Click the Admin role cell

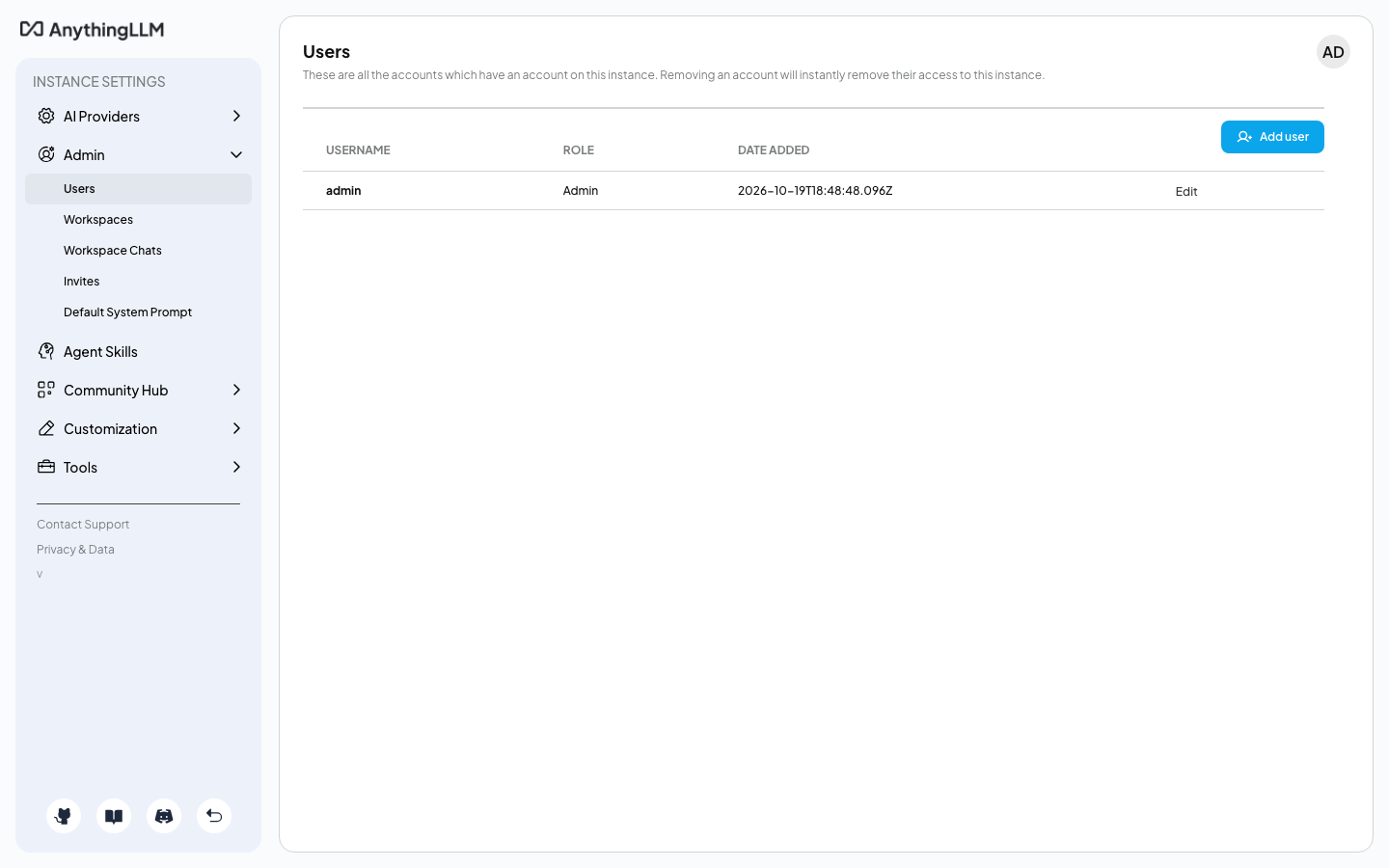click(581, 191)
